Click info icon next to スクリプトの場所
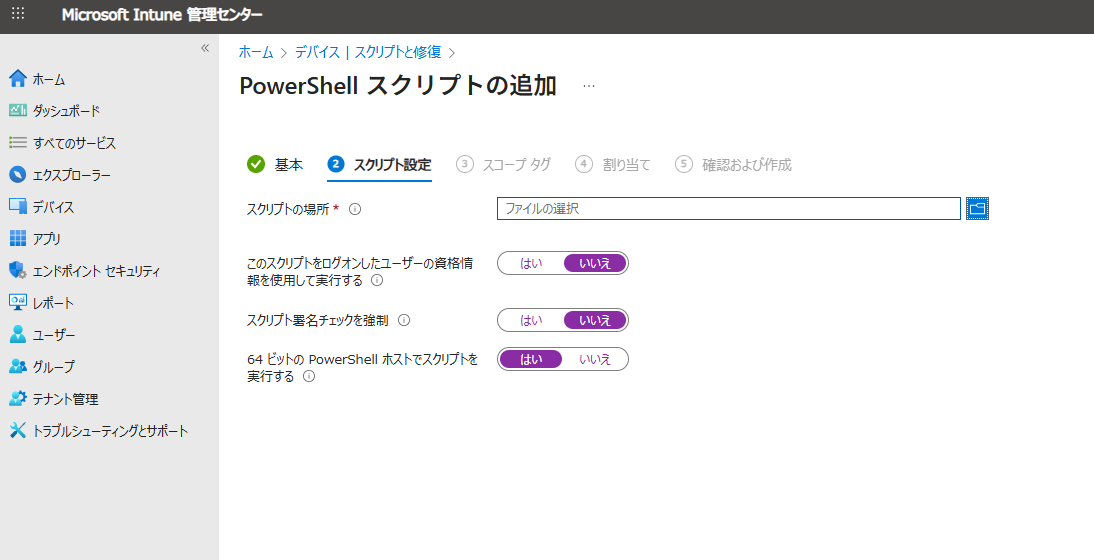1094x560 pixels. tap(355, 210)
